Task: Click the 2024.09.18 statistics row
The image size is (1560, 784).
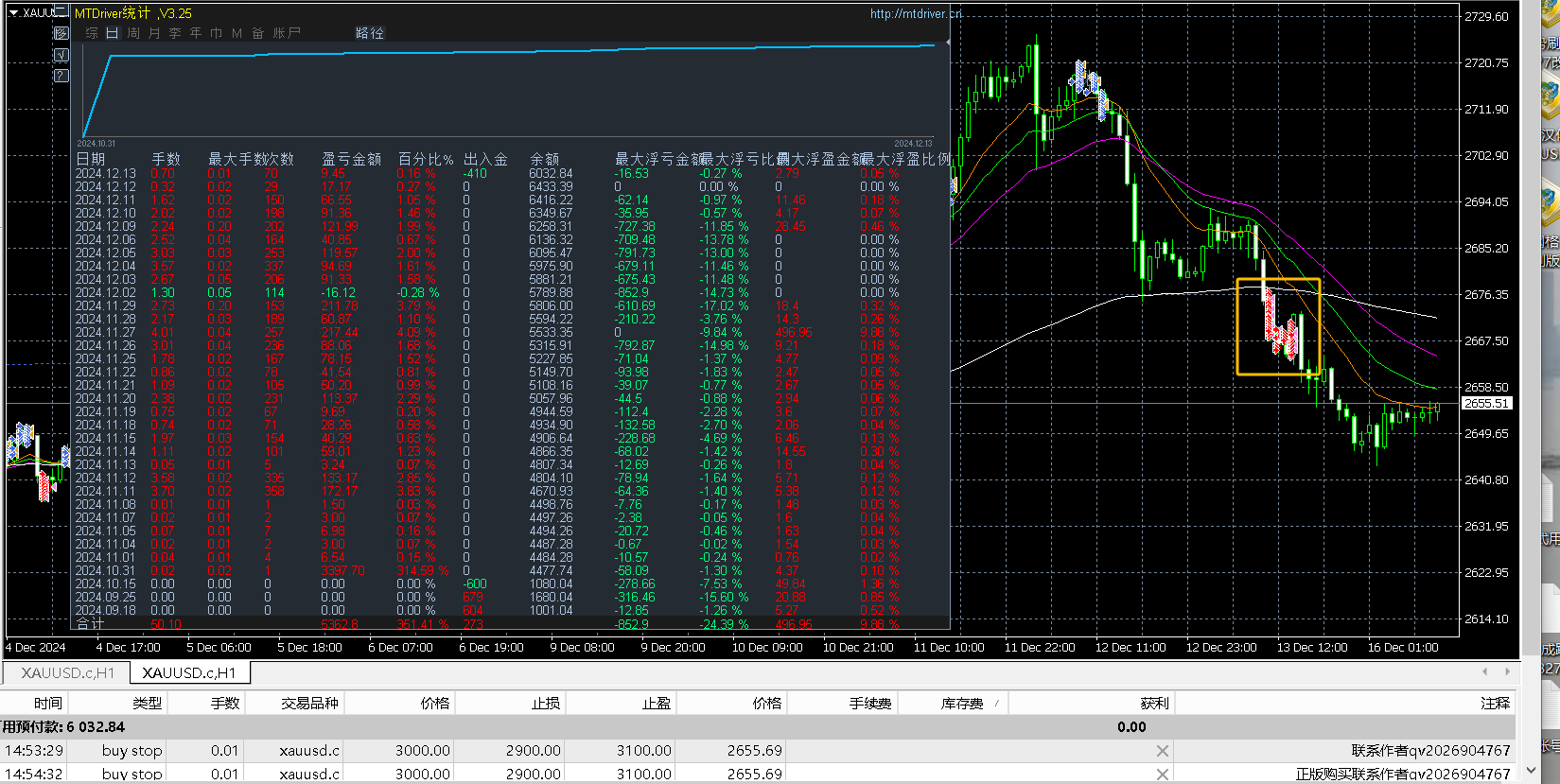Action: (511, 610)
